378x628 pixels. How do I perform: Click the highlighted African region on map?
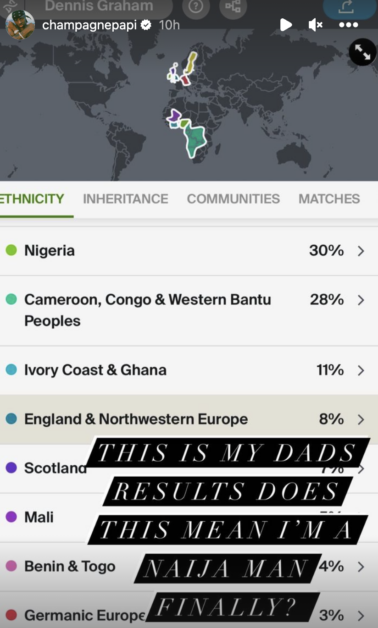click(195, 139)
